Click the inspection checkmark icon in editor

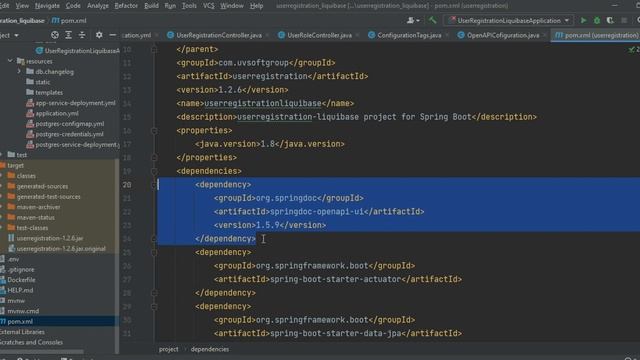pyautogui.click(x=632, y=49)
